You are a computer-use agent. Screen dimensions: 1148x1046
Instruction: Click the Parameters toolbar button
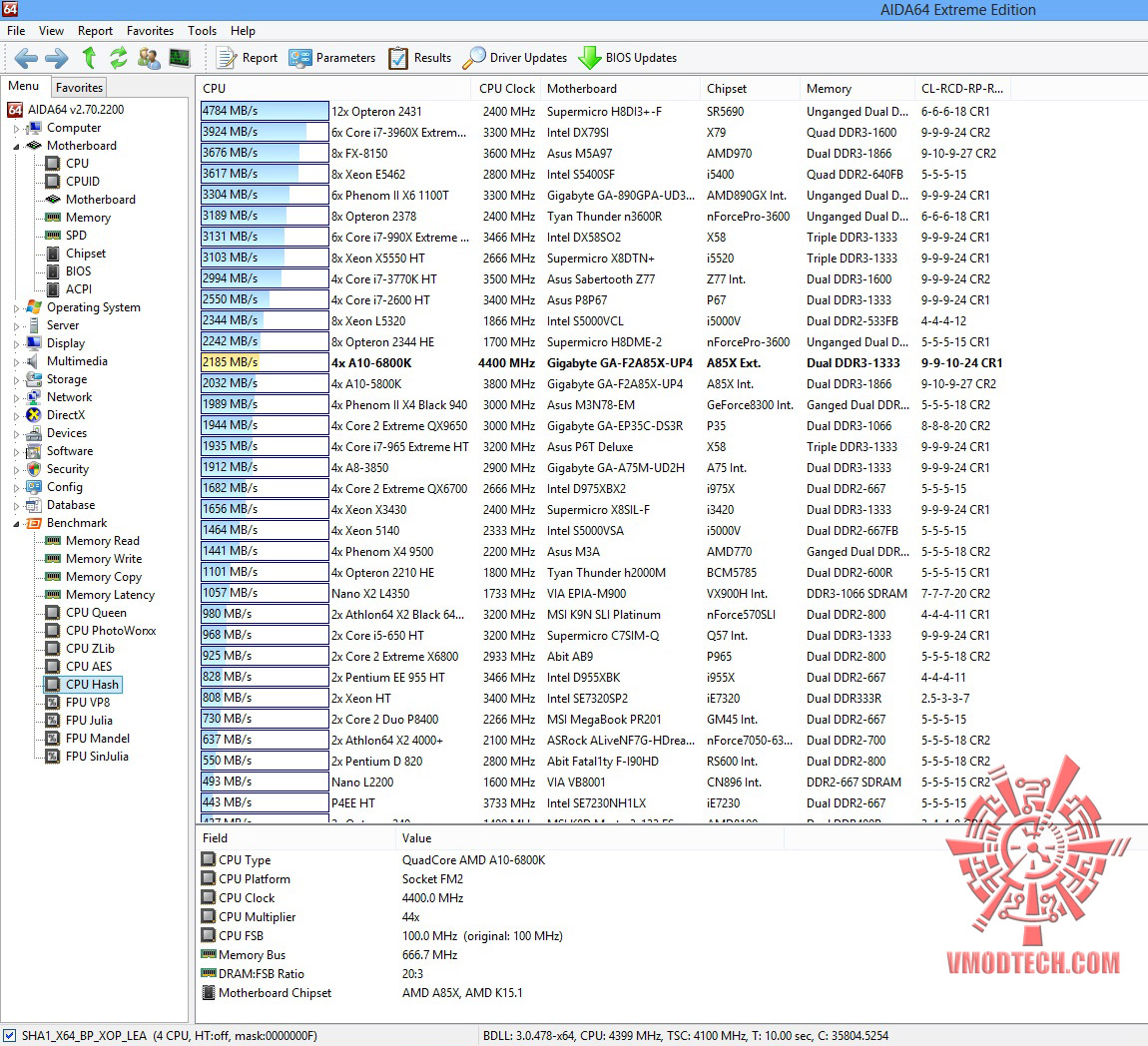(331, 58)
